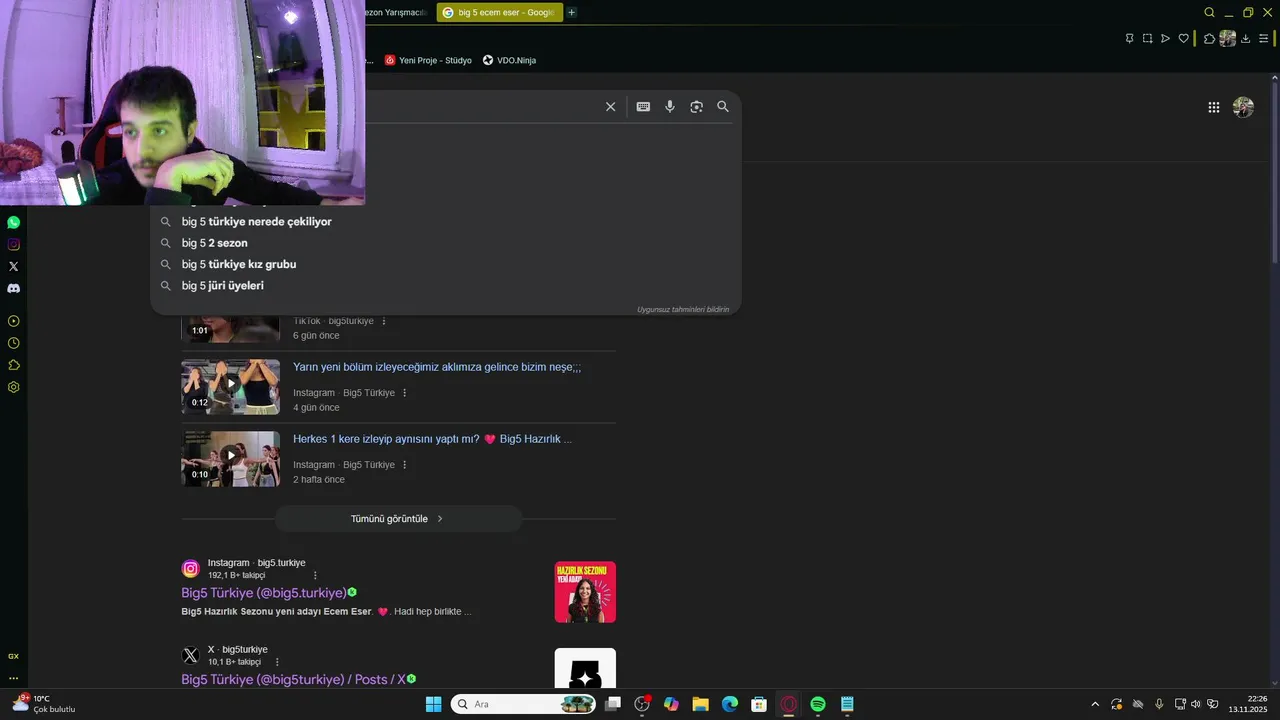Switch to the 'Yarışmacıla' tab
Viewport: 1280px width, 720px height.
pyautogui.click(x=398, y=12)
